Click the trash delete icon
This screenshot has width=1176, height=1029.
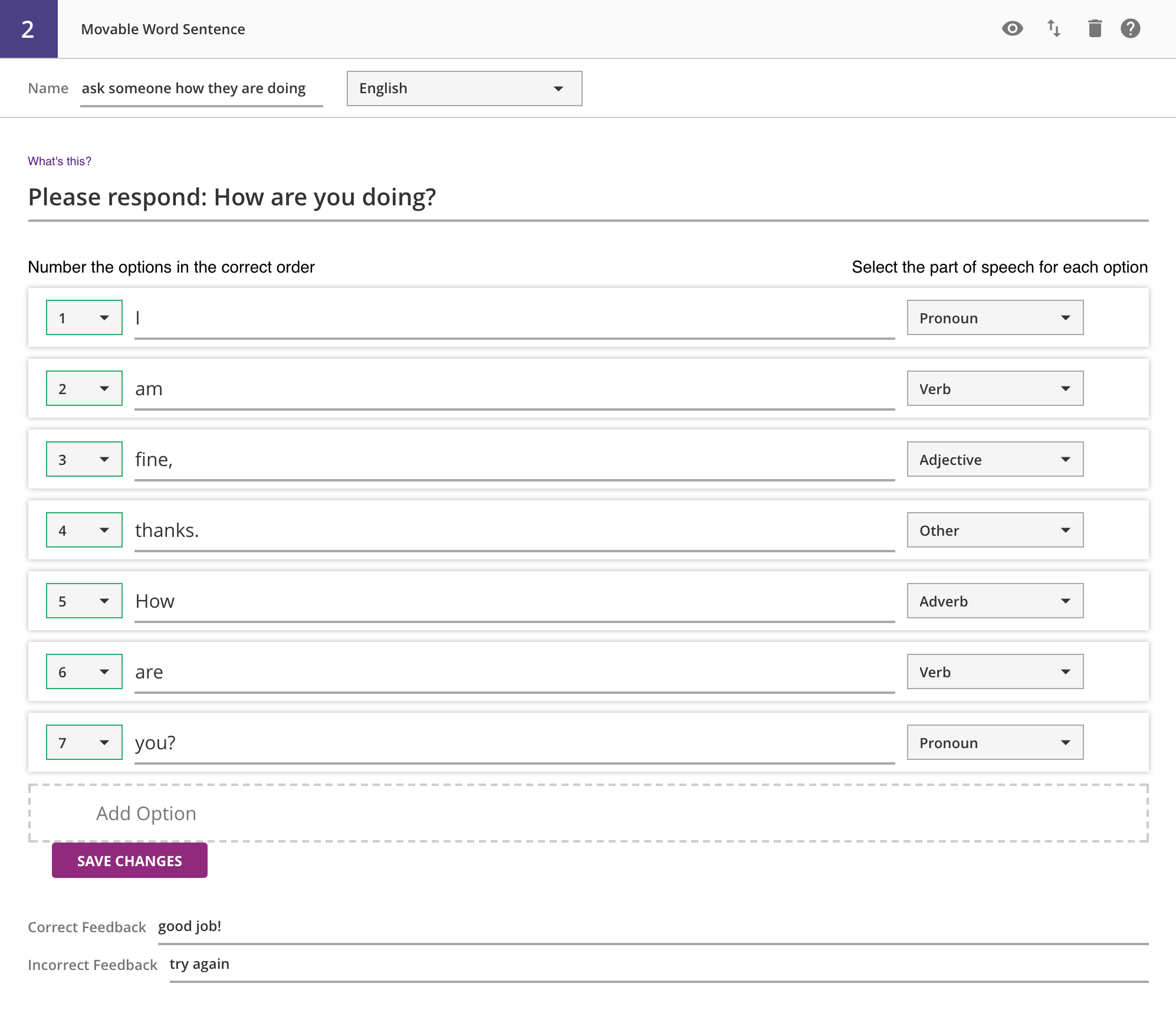pyautogui.click(x=1095, y=28)
